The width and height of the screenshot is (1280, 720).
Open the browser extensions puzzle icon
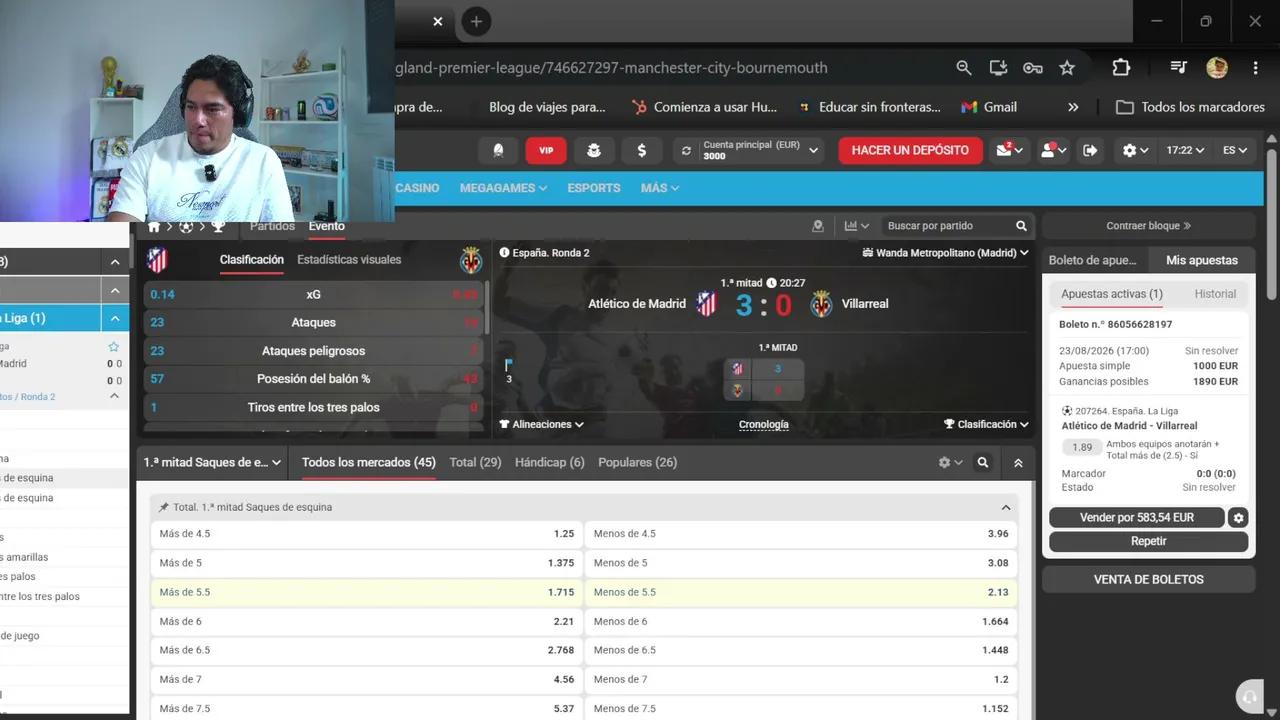1121,68
